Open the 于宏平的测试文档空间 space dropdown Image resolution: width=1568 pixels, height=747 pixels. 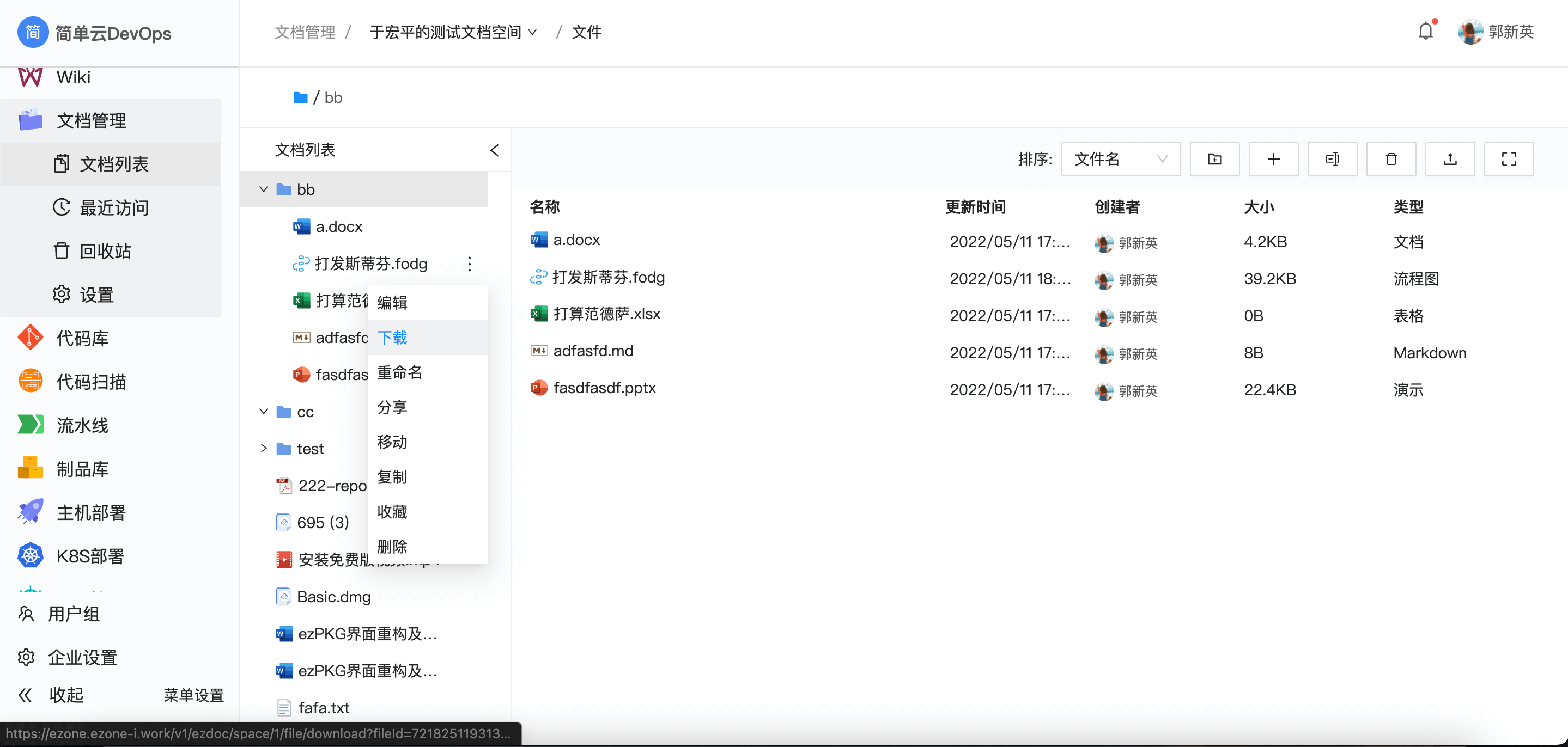pos(534,32)
